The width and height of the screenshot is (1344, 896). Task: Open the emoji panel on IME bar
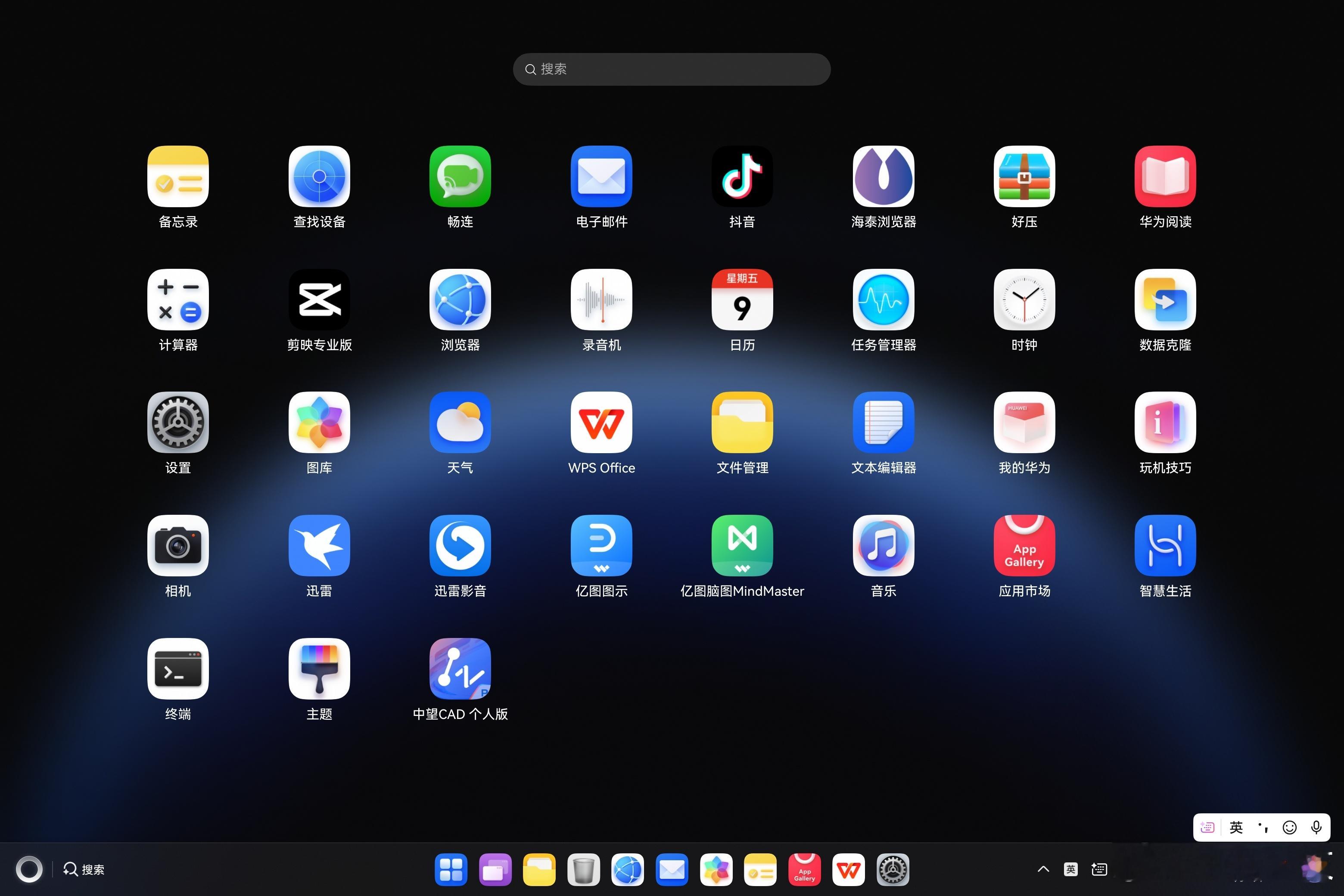pyautogui.click(x=1290, y=828)
